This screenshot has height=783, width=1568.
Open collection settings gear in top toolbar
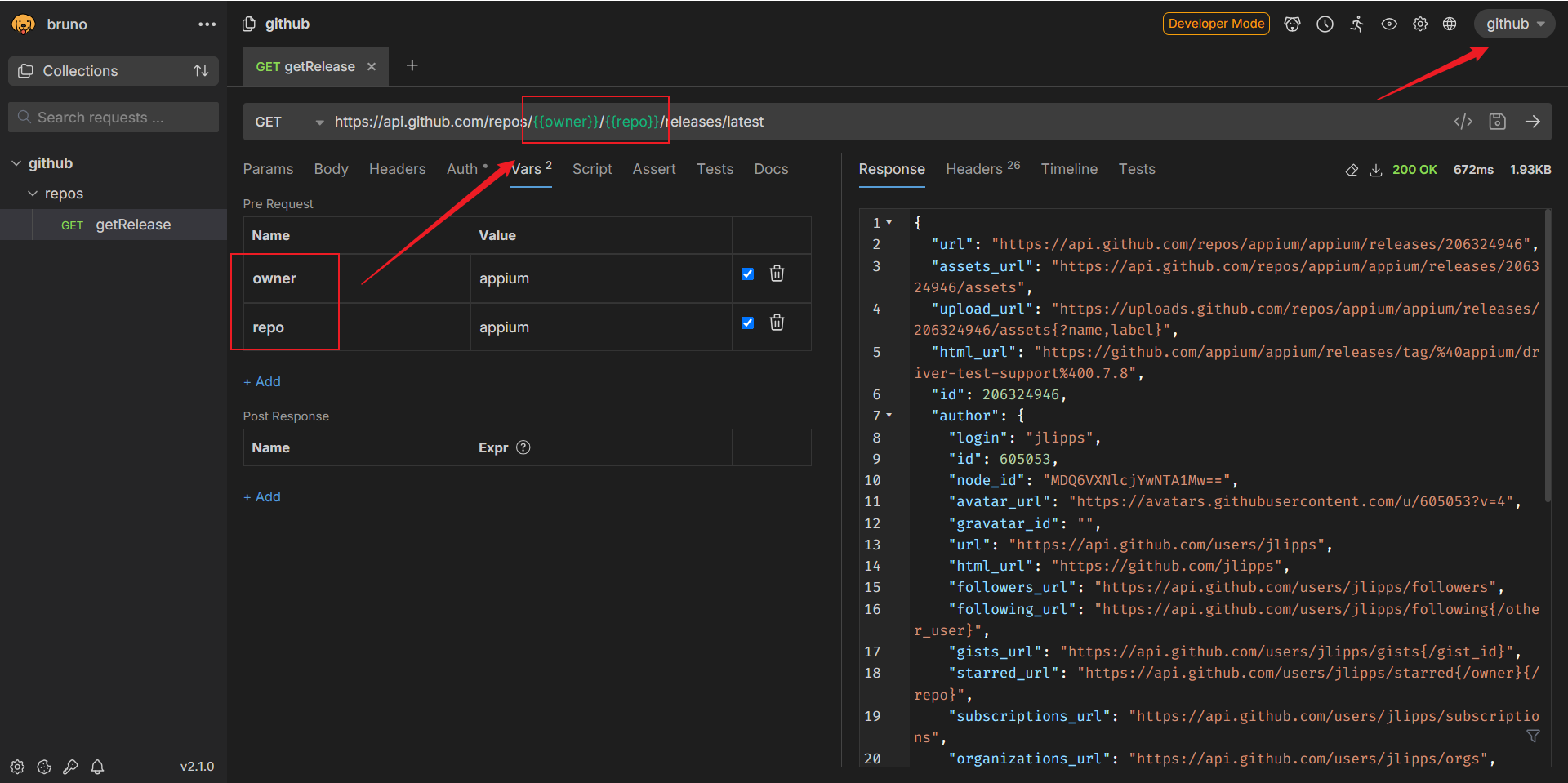click(x=1420, y=24)
